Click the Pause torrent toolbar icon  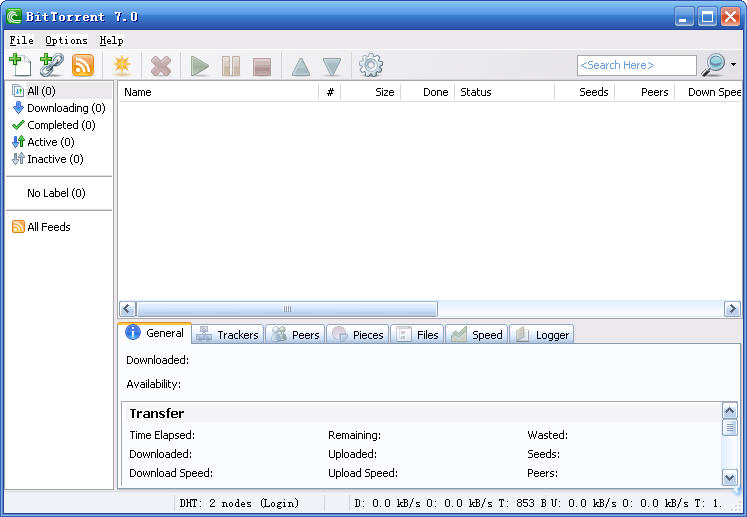231,66
